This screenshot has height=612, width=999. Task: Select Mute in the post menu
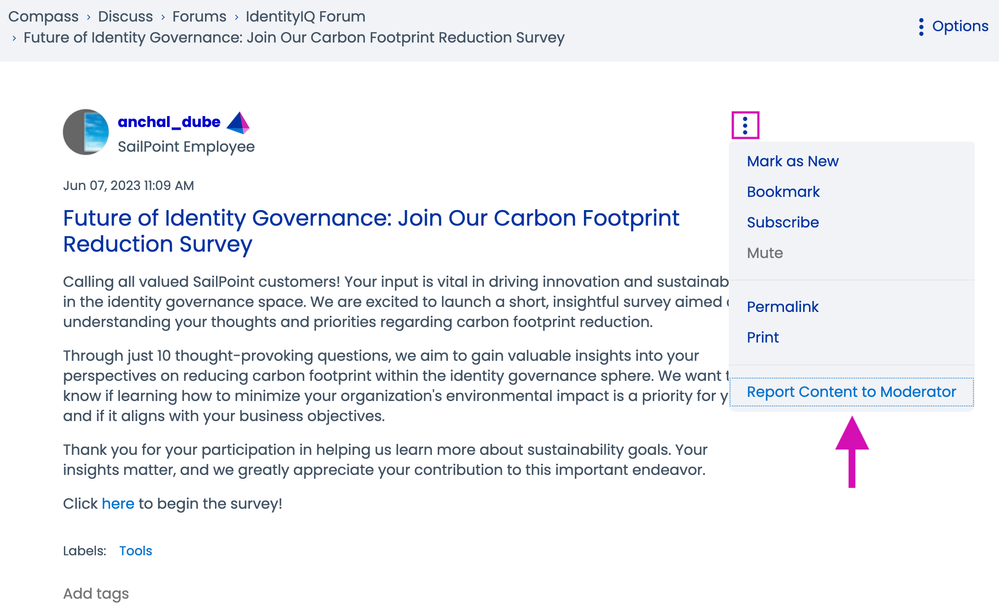(764, 253)
